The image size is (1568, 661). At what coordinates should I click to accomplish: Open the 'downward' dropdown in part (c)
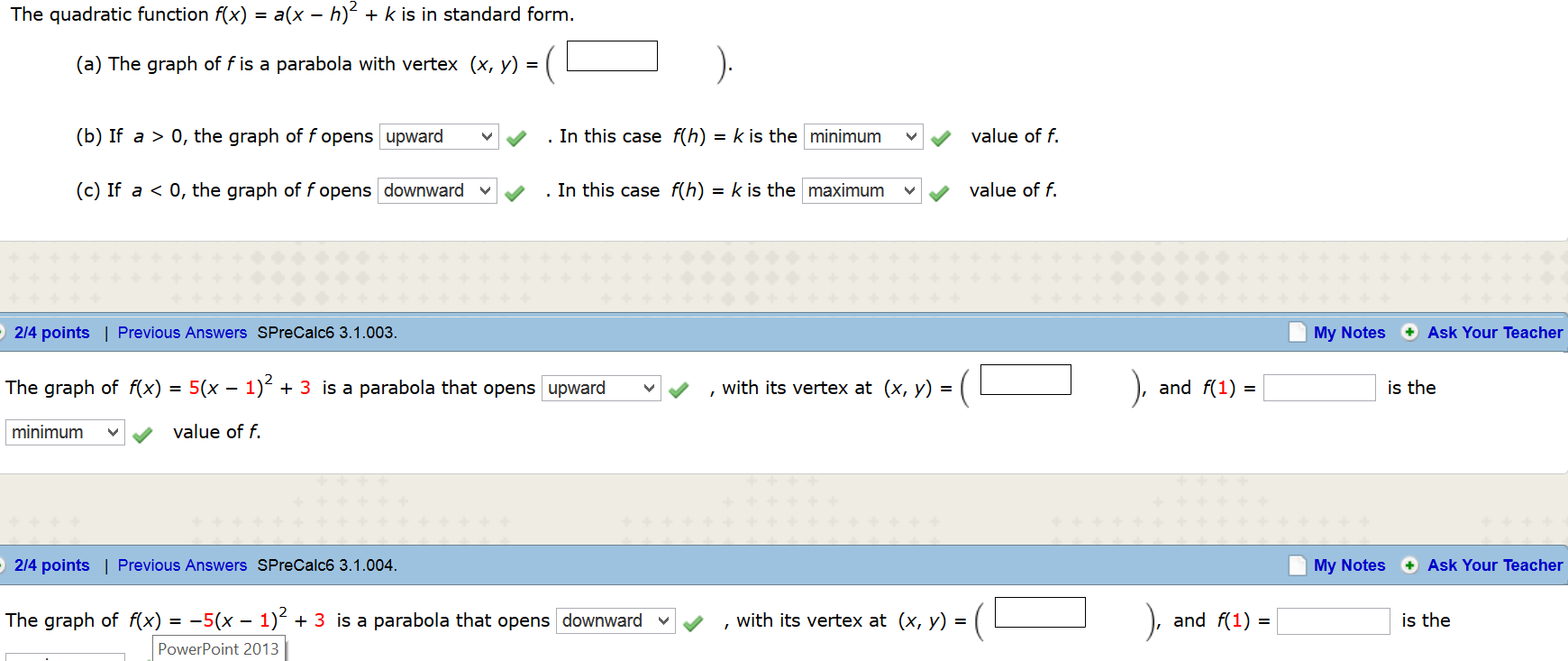pos(437,190)
